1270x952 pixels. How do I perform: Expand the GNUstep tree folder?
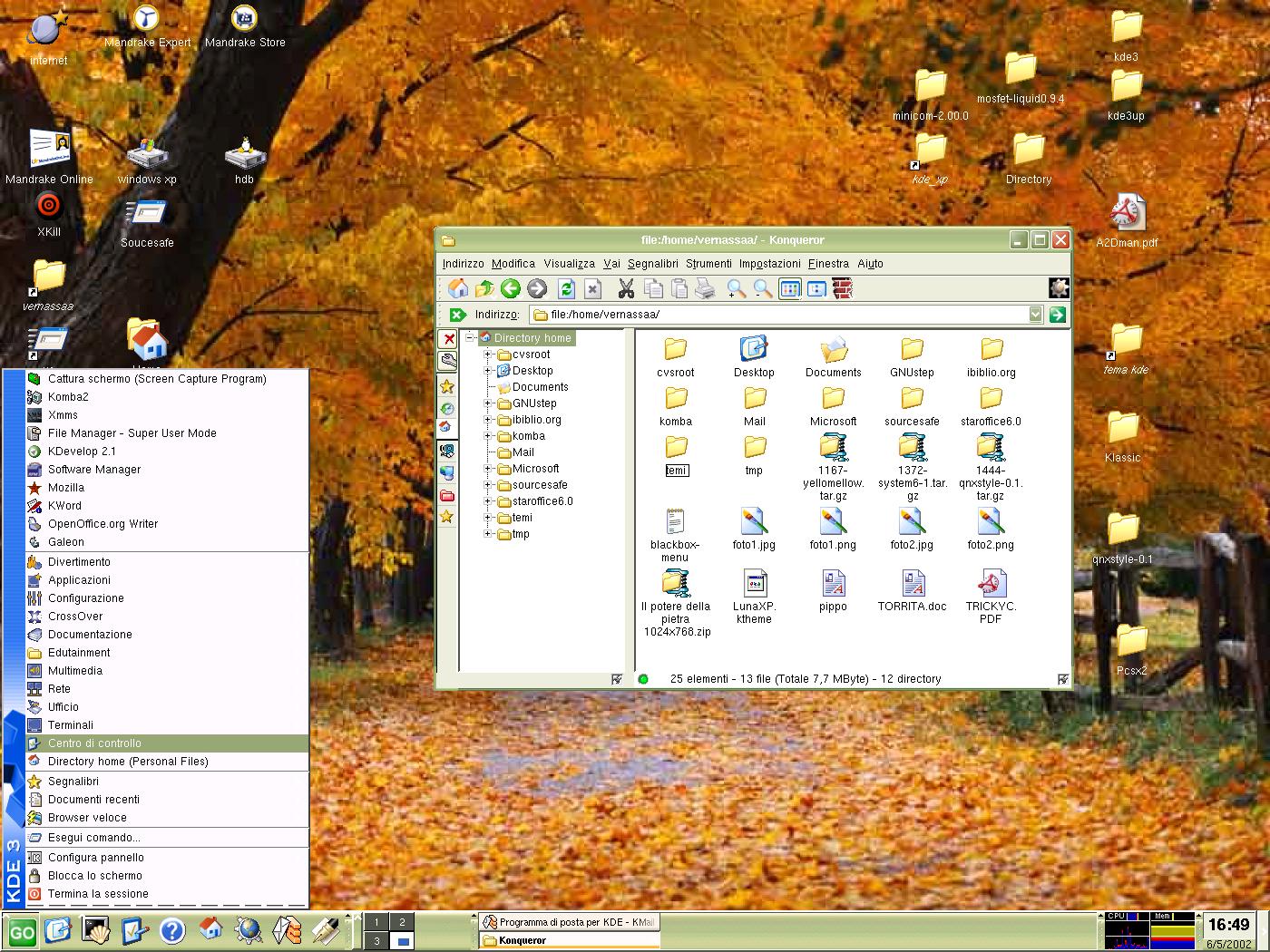click(488, 403)
